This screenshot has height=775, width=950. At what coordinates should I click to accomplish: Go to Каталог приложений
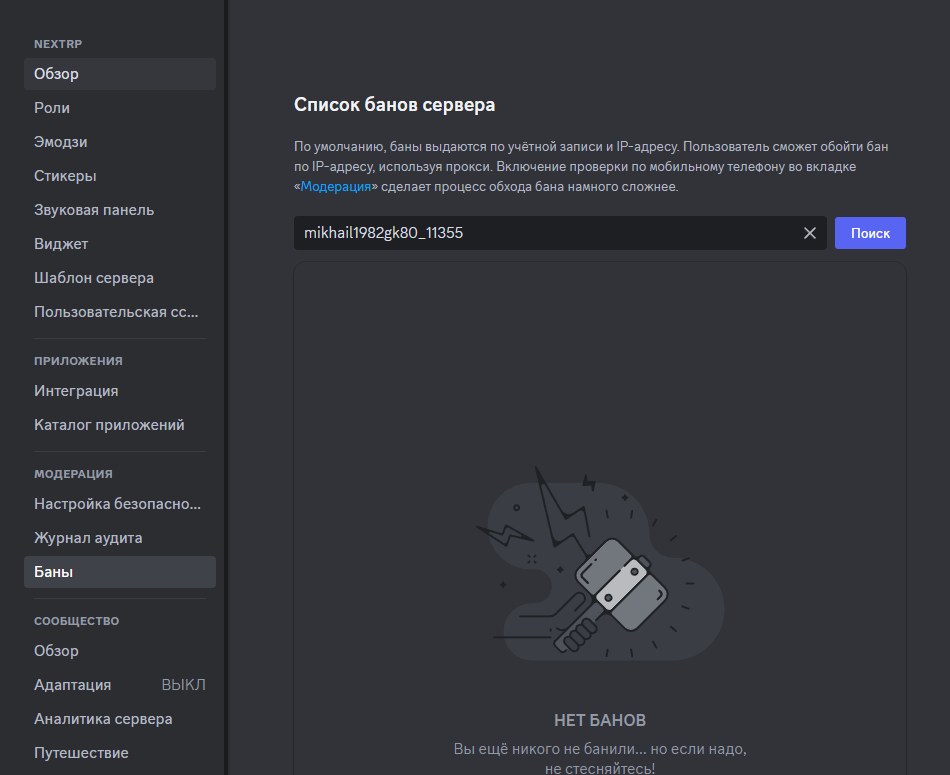[x=120, y=425]
